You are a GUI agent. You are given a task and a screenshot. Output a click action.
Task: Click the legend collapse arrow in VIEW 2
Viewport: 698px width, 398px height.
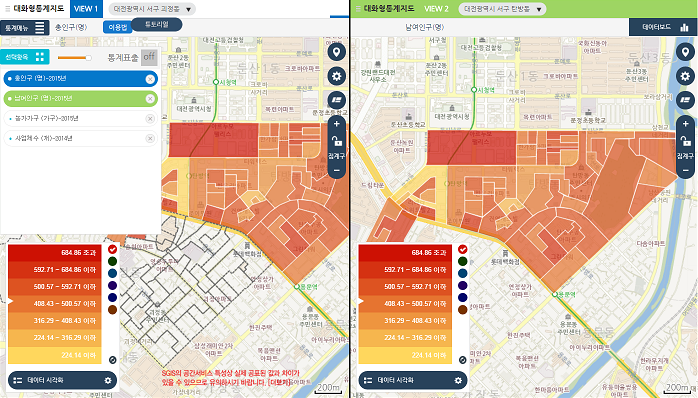(360, 301)
